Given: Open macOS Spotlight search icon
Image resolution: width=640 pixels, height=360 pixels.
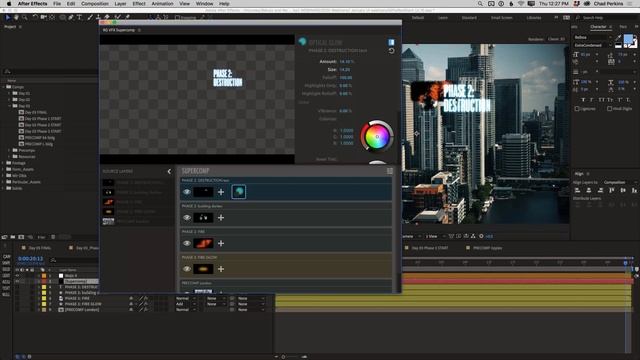Looking at the screenshot, I should [x=480, y=4].
